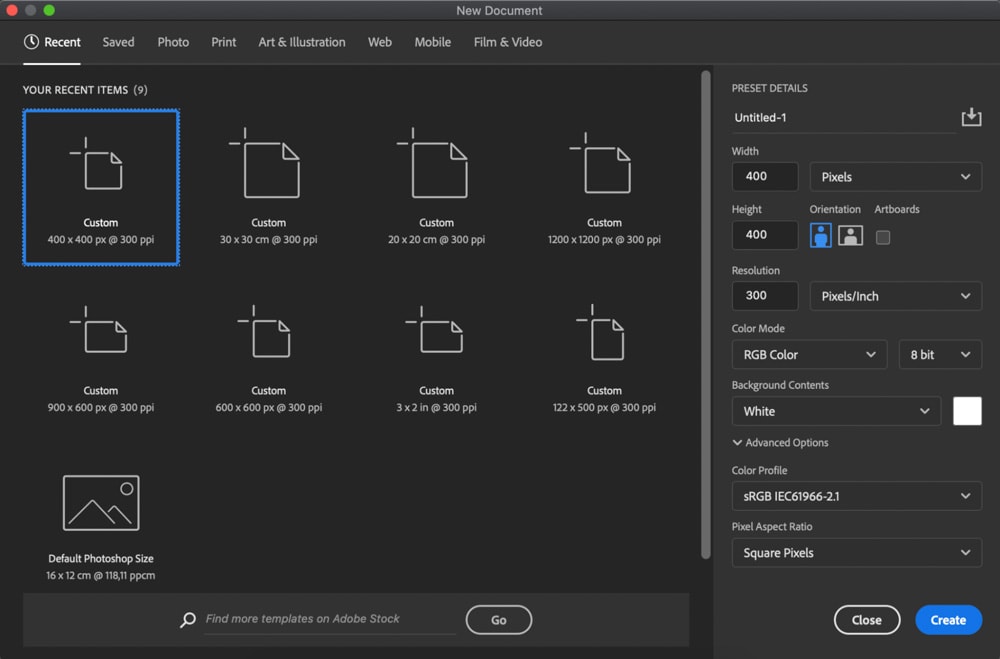
Task: Switch to landscape orientation
Action: [848, 235]
